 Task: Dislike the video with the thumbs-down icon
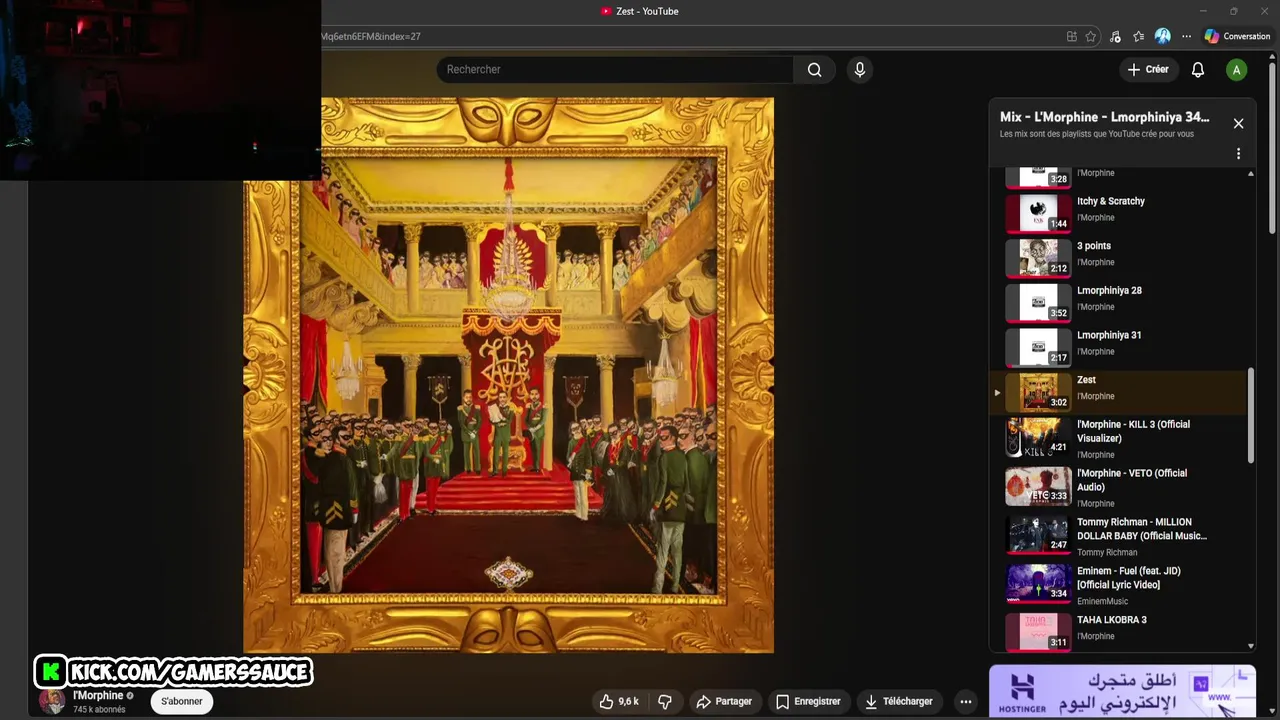click(664, 701)
